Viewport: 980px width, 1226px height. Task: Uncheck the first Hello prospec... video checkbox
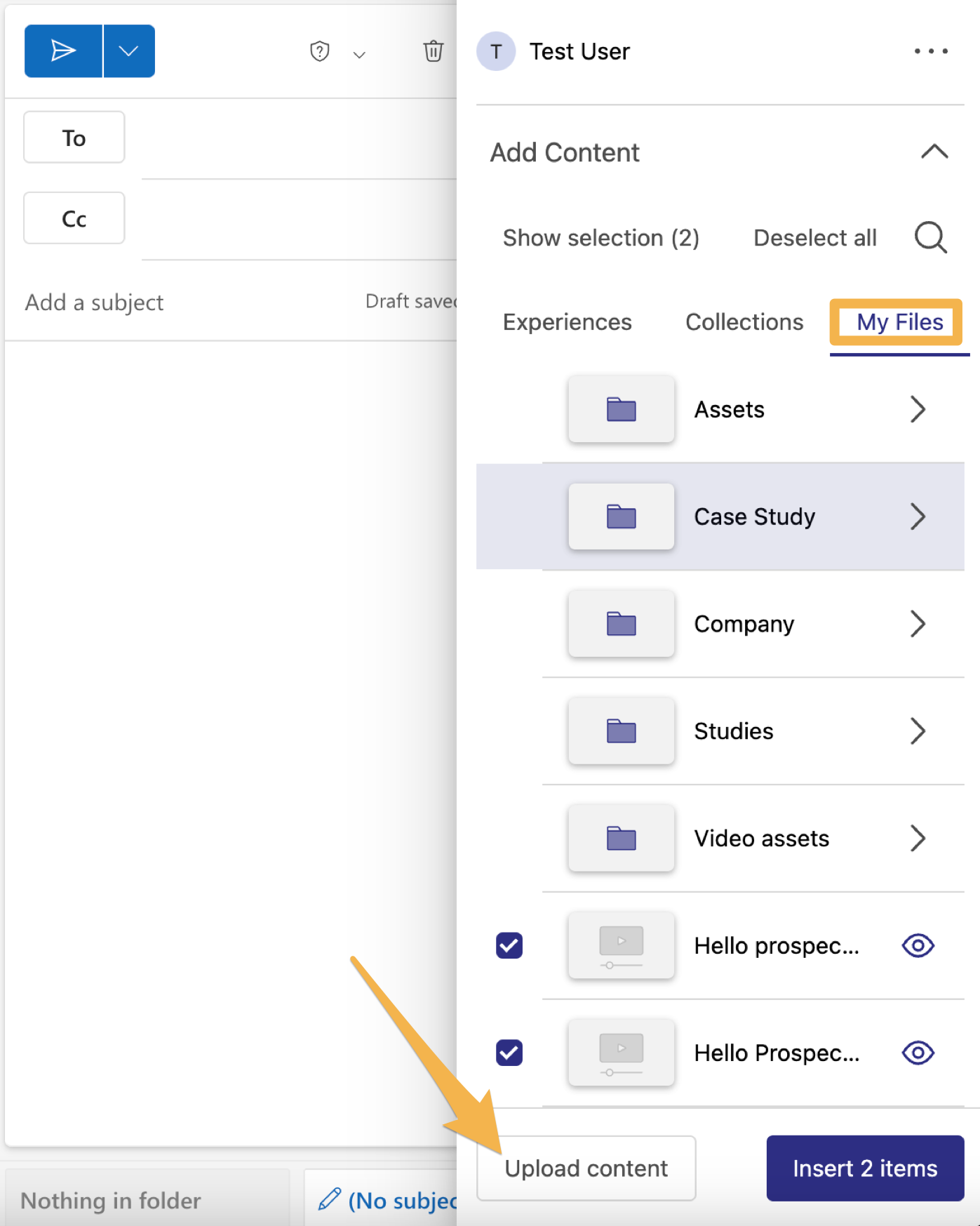coord(509,945)
